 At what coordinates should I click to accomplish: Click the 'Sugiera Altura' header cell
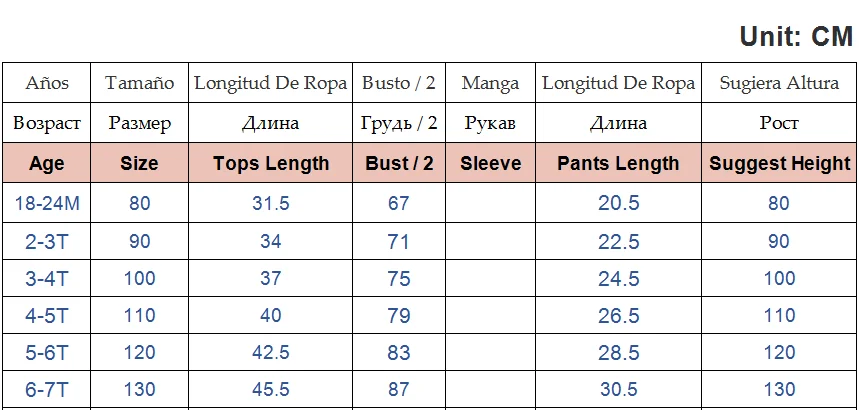click(x=780, y=84)
